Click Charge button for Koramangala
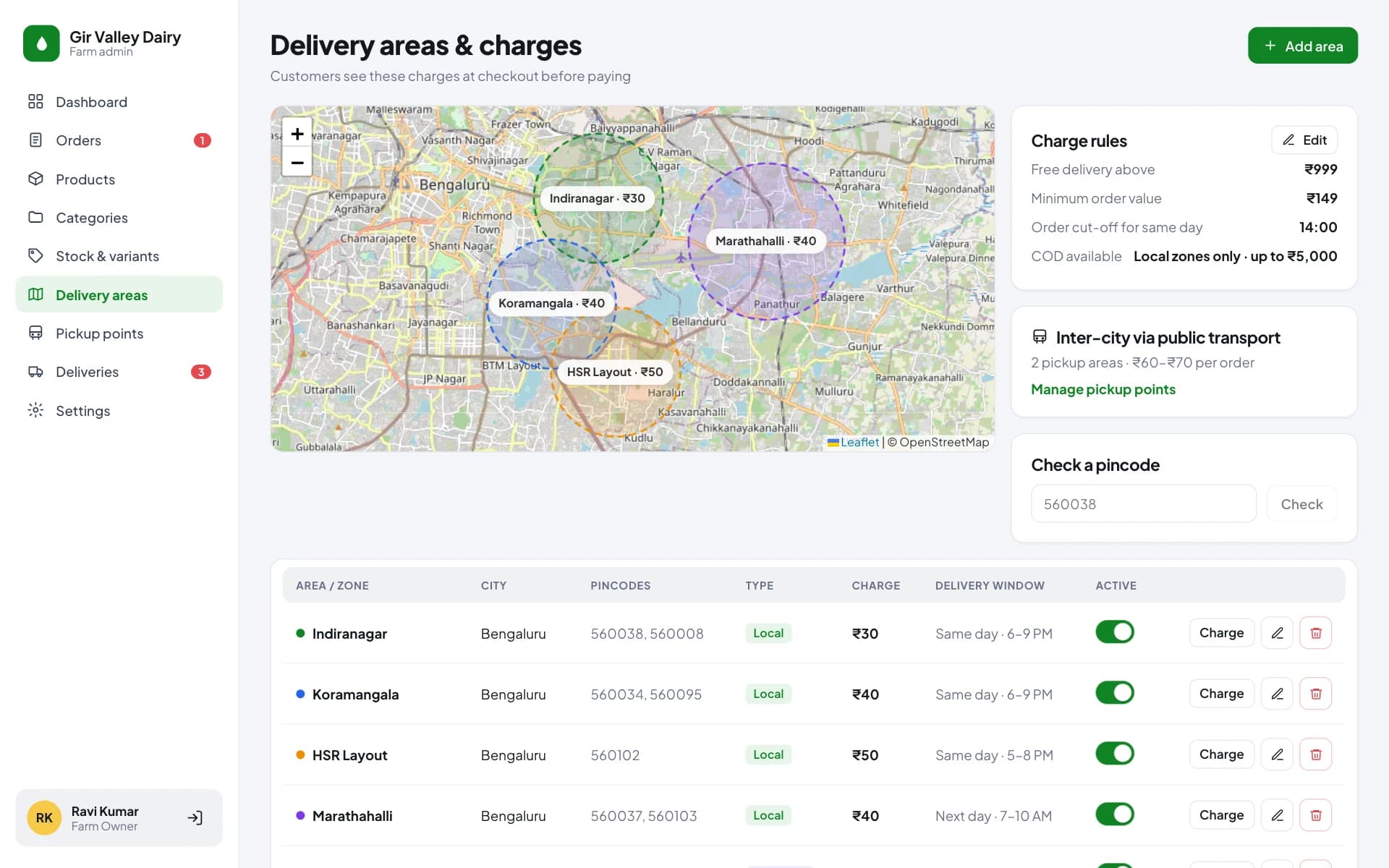The width and height of the screenshot is (1389, 868). point(1221,694)
